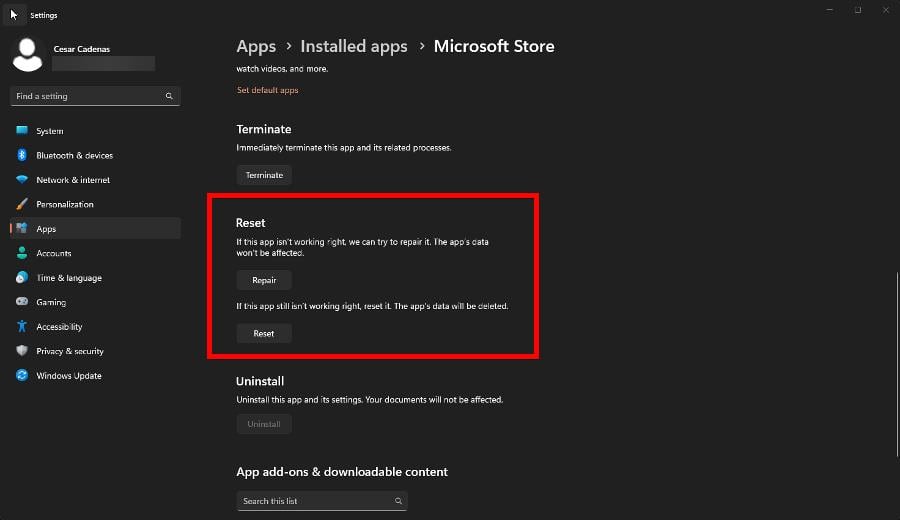Click the Terminate section heading
This screenshot has width=900, height=520.
tap(263, 129)
